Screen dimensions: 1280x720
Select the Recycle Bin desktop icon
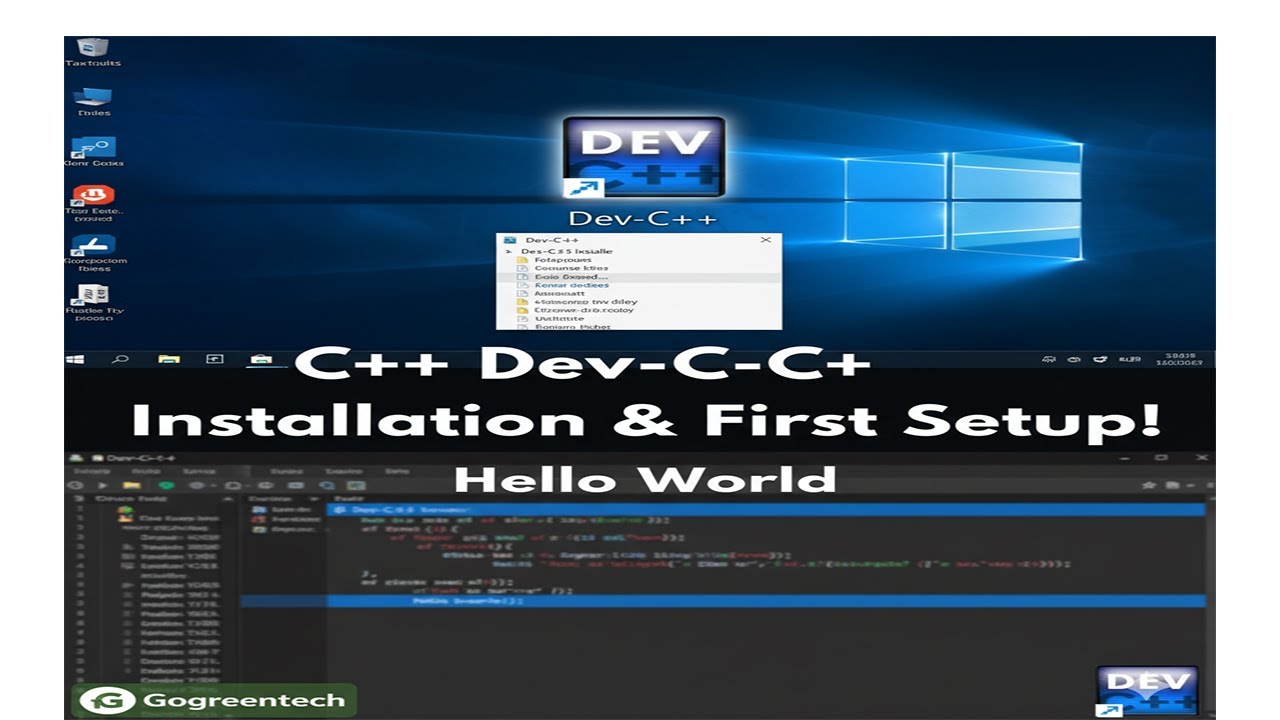coord(92,47)
